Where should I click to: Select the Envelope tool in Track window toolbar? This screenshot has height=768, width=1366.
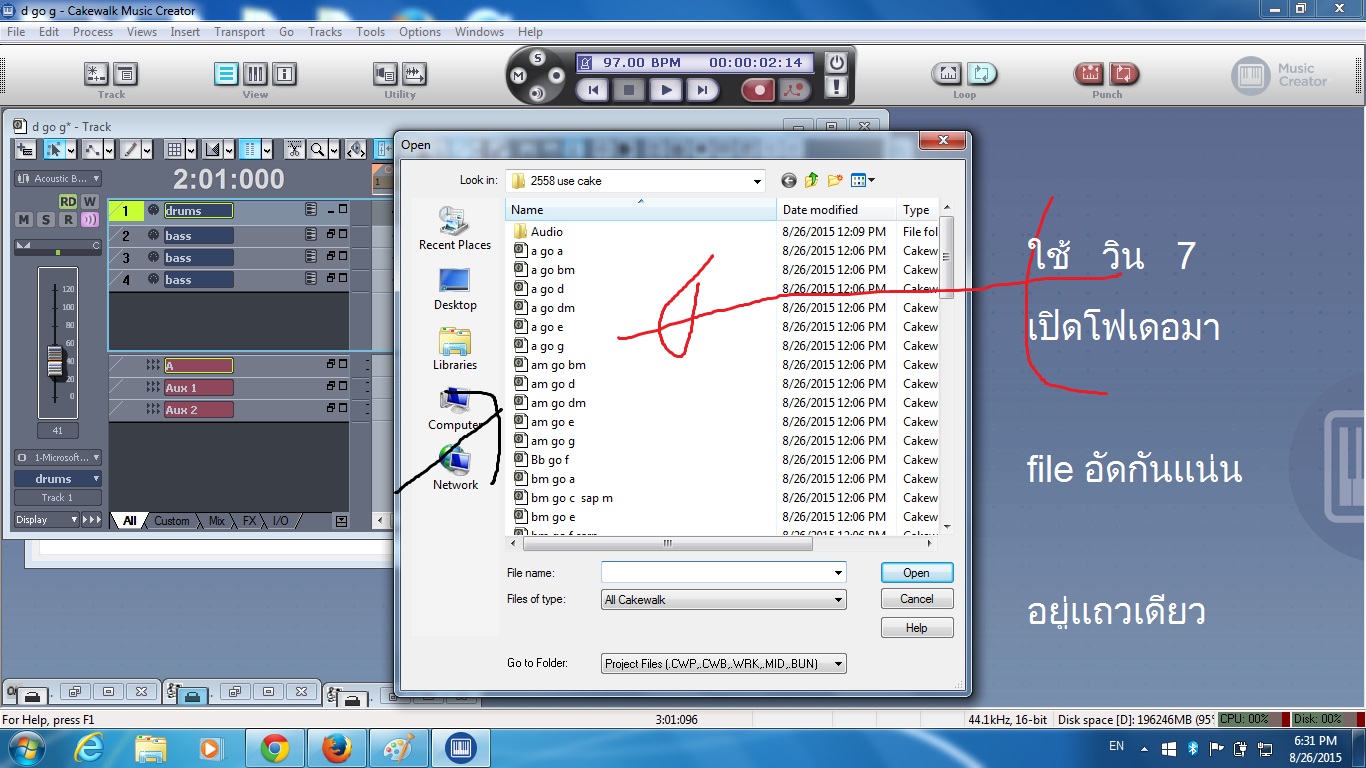93,149
